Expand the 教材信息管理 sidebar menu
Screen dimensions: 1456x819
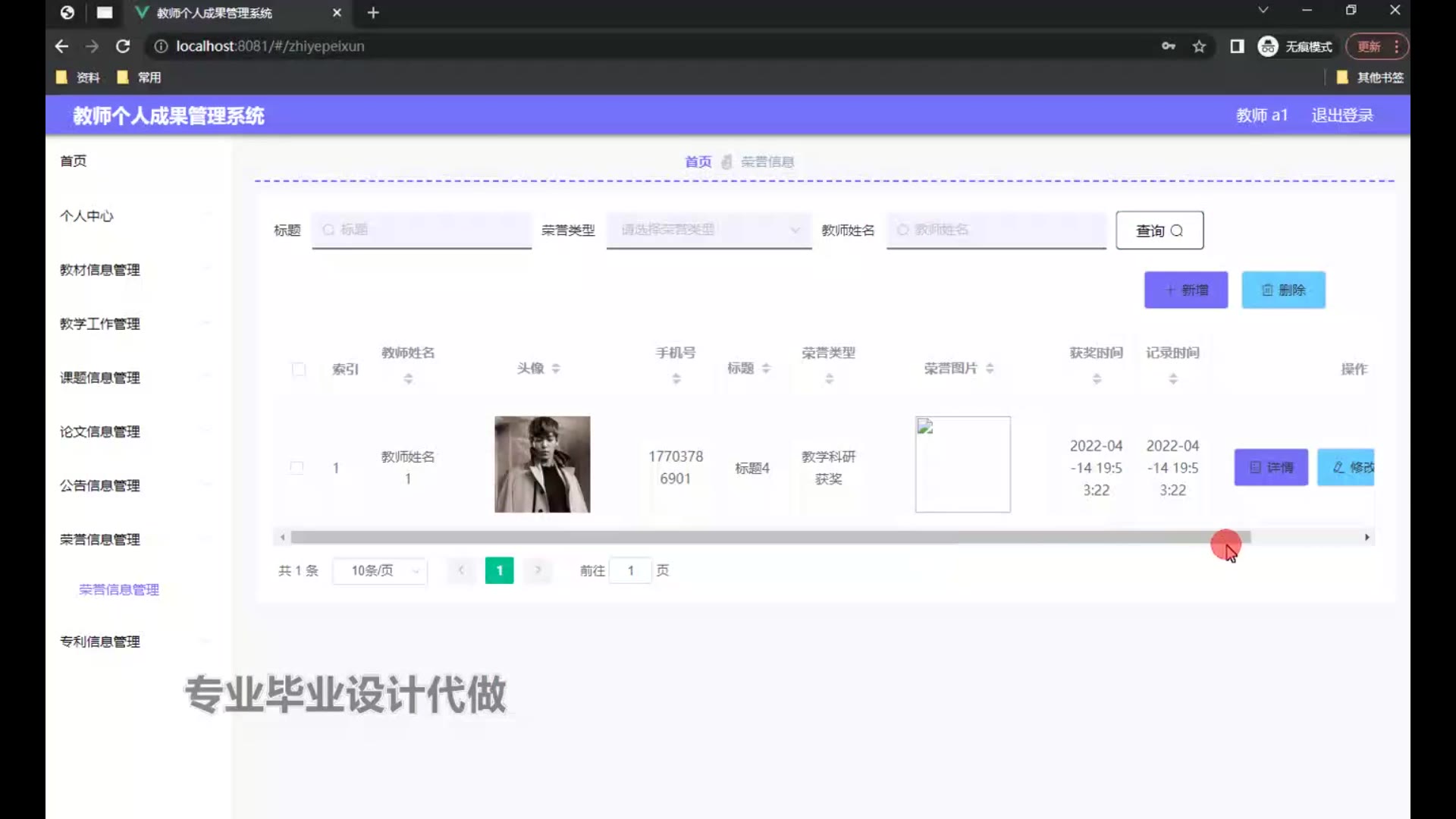click(x=100, y=270)
